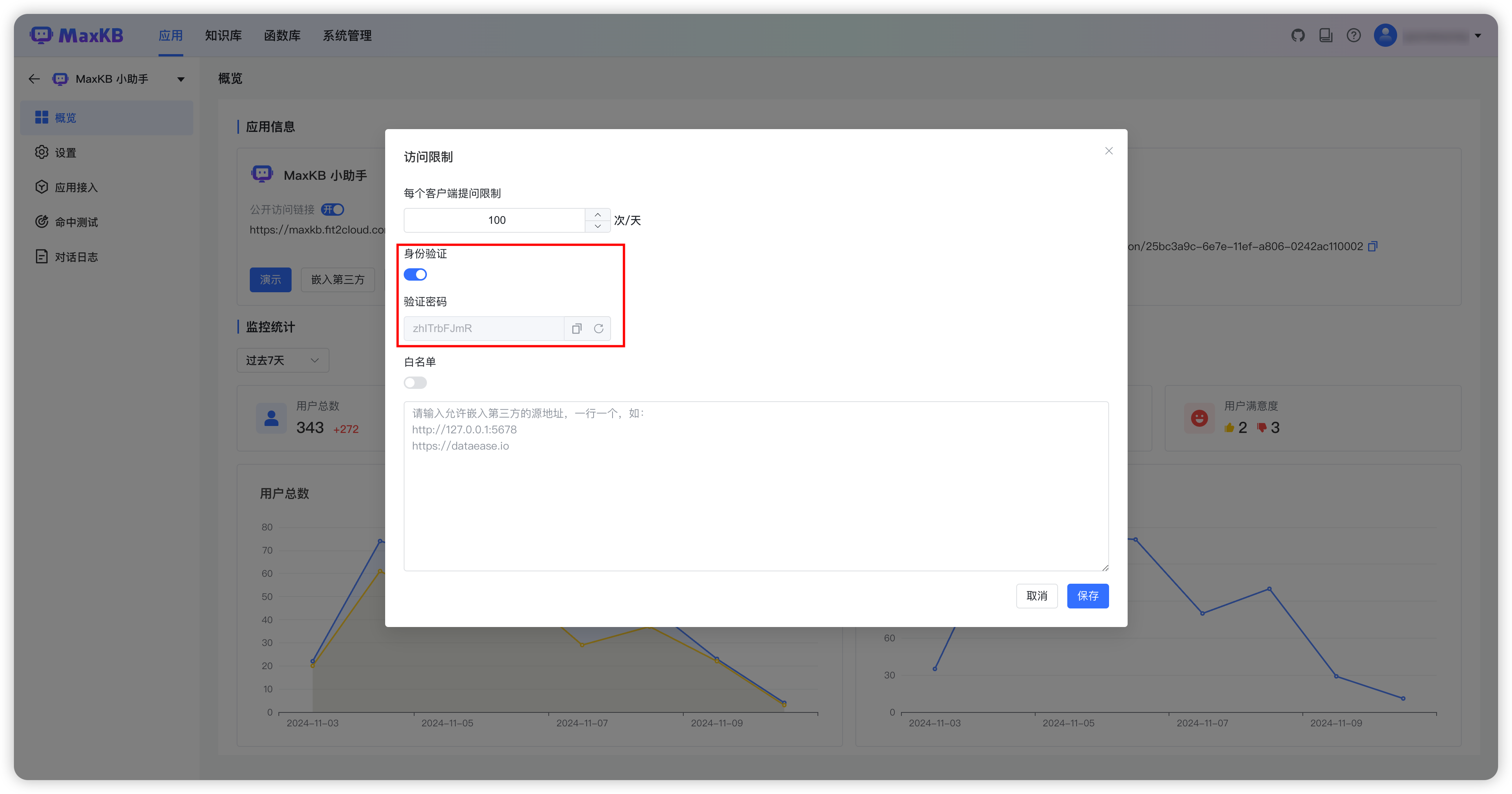Copy the verification password zhITrbFJmR

[x=577, y=328]
